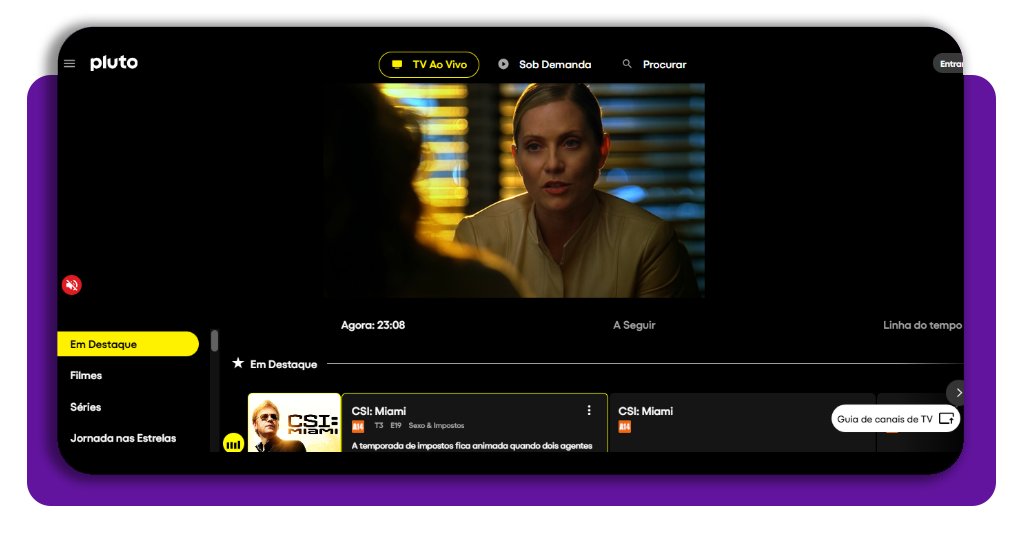Select the upcoming CSI: Miami program card
This screenshot has width=1024, height=536.
[x=740, y=422]
